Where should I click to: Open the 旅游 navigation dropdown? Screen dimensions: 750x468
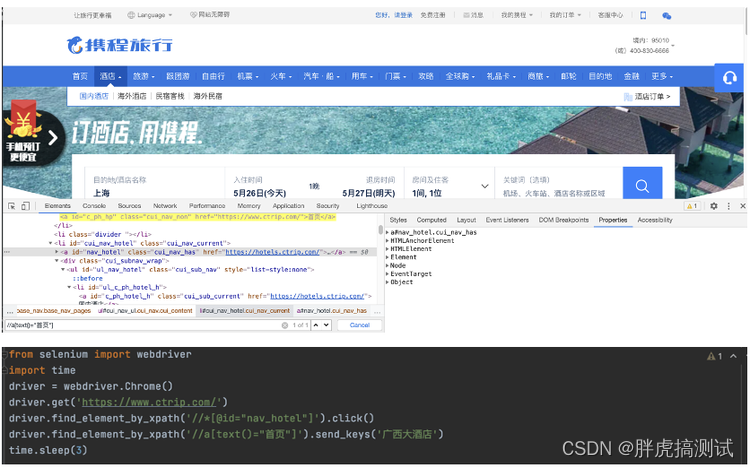coord(143,76)
